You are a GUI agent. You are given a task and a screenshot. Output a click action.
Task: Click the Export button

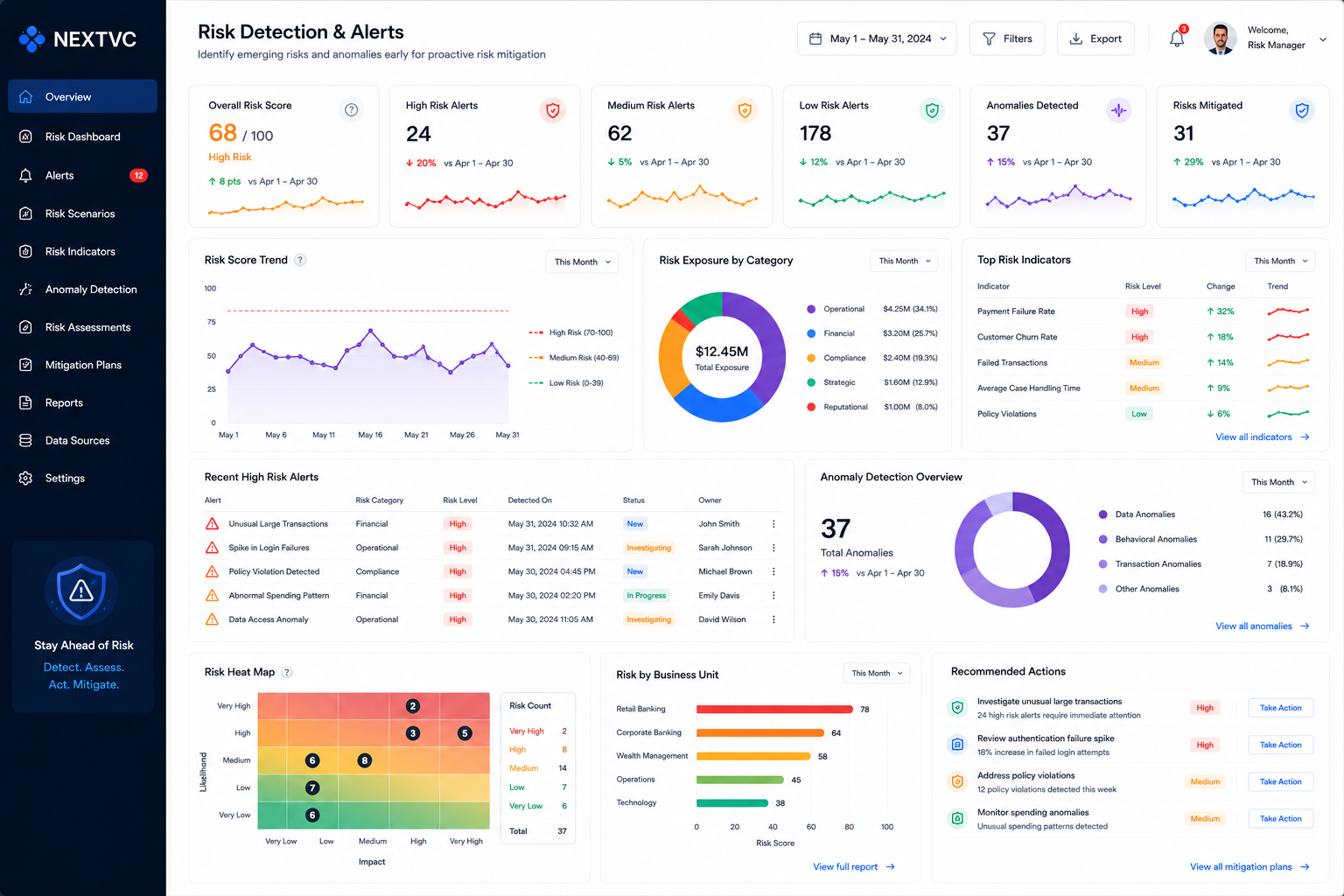click(1095, 38)
